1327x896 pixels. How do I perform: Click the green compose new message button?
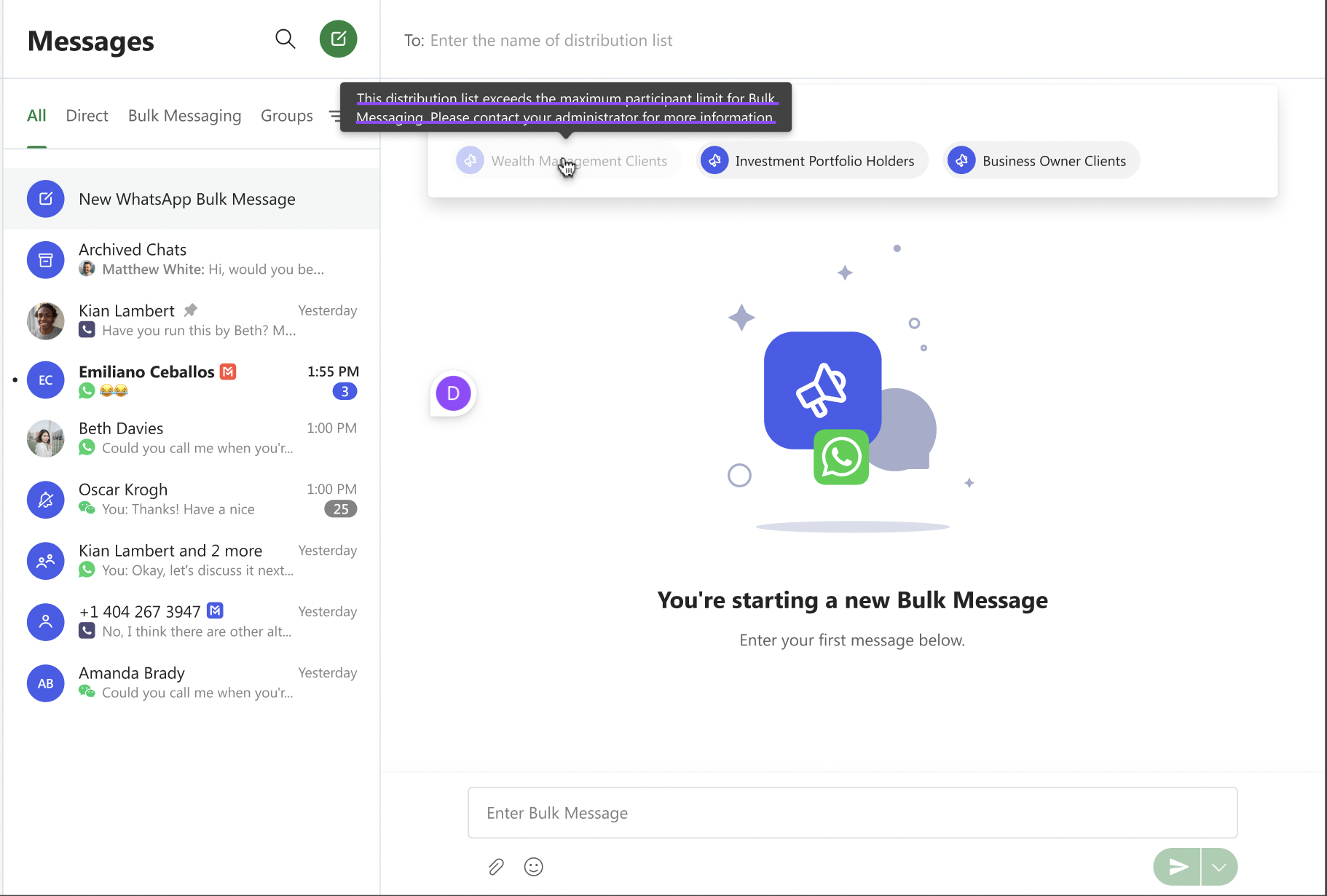coord(339,39)
